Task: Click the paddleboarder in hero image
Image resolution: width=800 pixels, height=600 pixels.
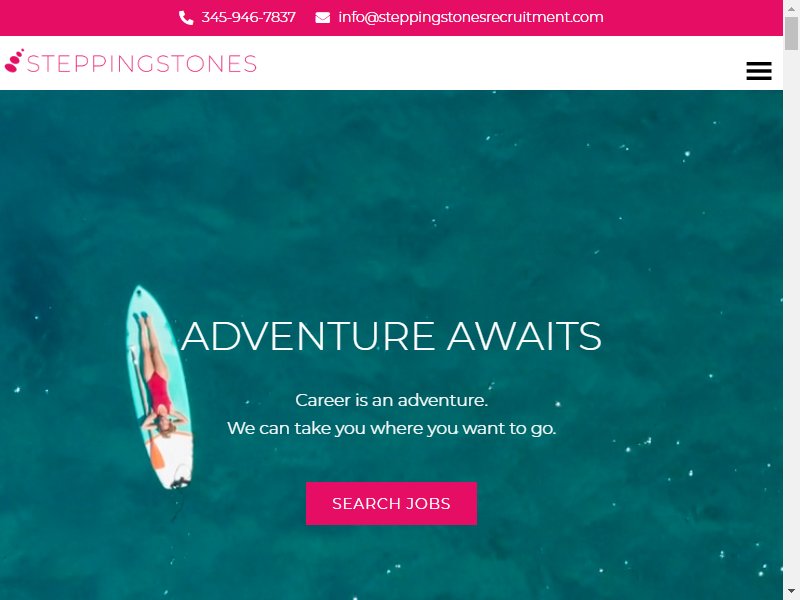Action: 158,375
